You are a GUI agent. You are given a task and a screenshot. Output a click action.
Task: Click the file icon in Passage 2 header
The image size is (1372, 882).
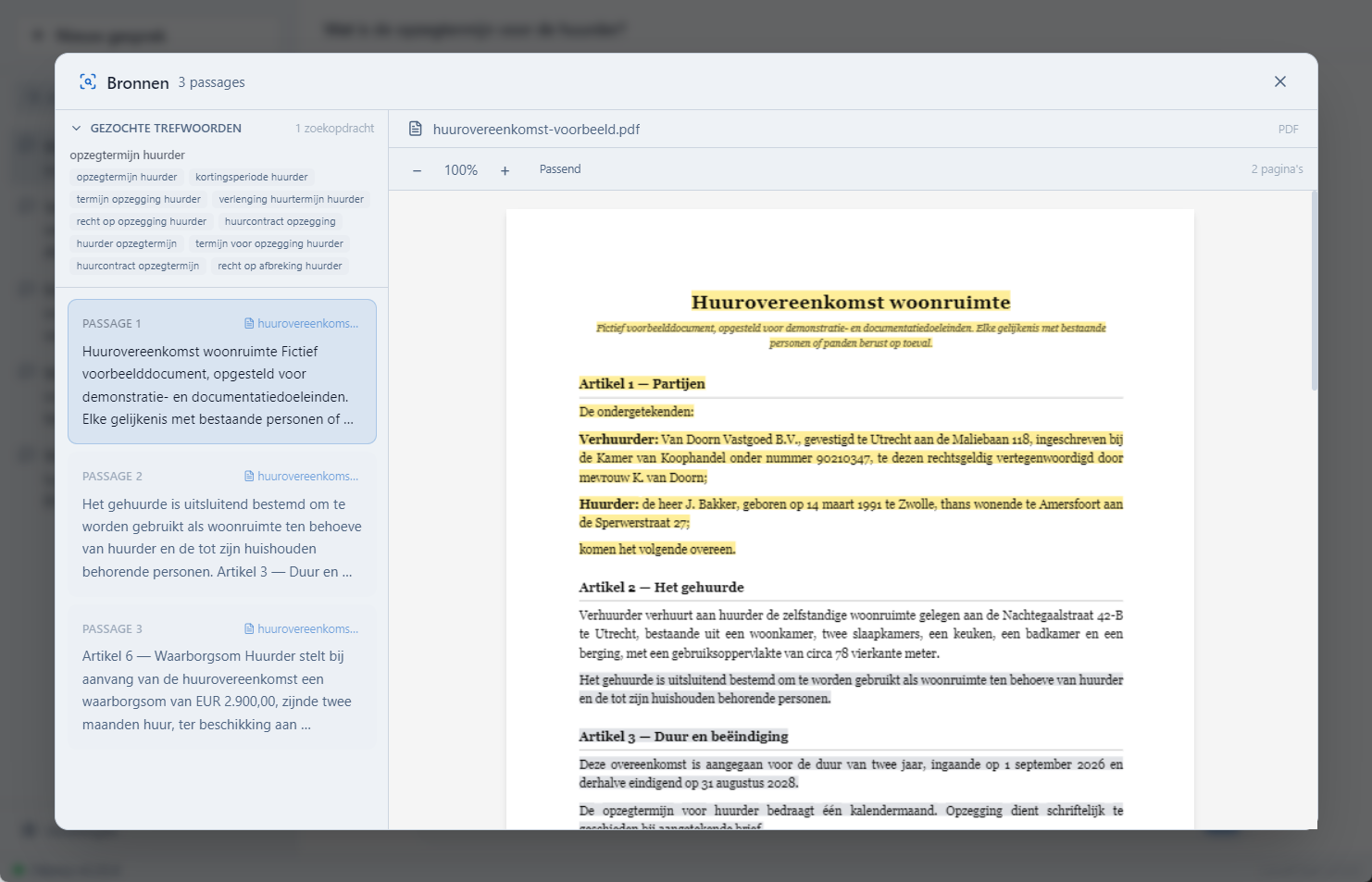249,476
